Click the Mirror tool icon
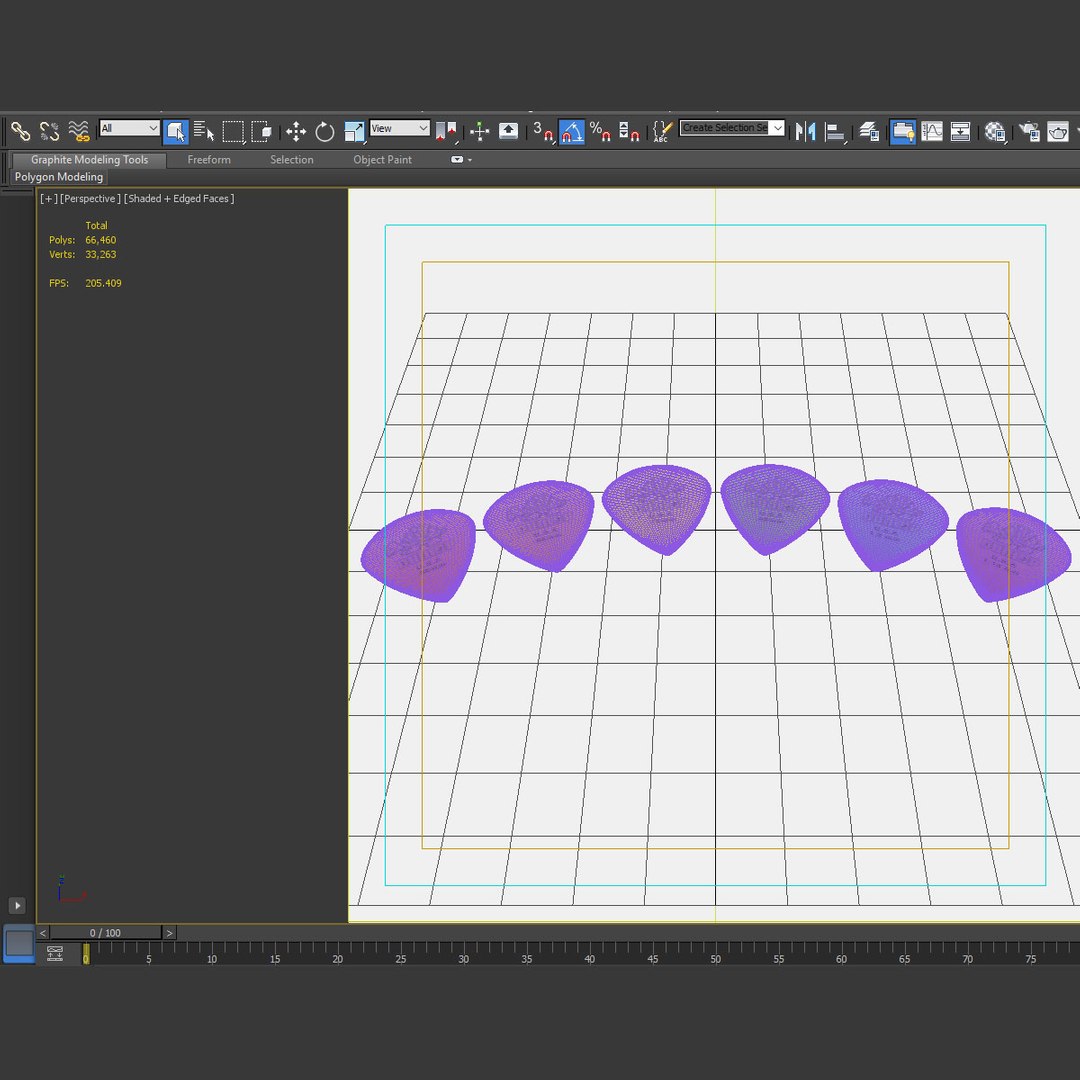The image size is (1080, 1080). pos(805,131)
